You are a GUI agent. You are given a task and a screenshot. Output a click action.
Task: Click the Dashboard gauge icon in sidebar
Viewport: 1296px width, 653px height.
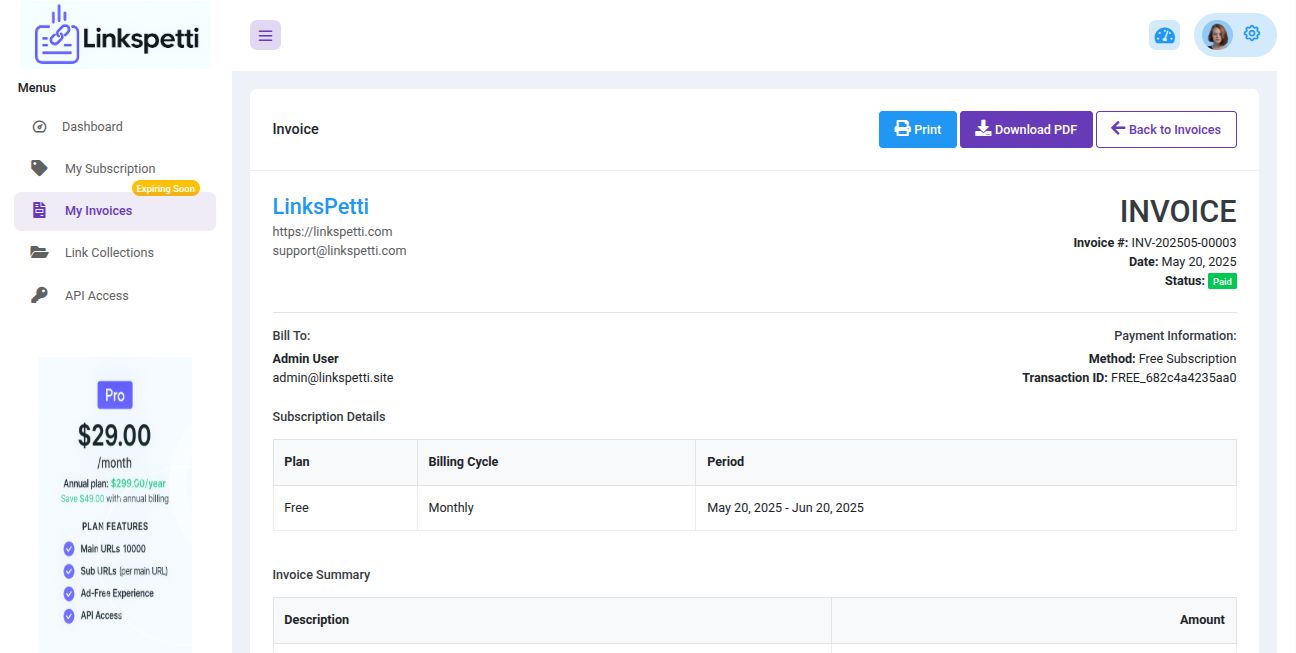(40, 127)
